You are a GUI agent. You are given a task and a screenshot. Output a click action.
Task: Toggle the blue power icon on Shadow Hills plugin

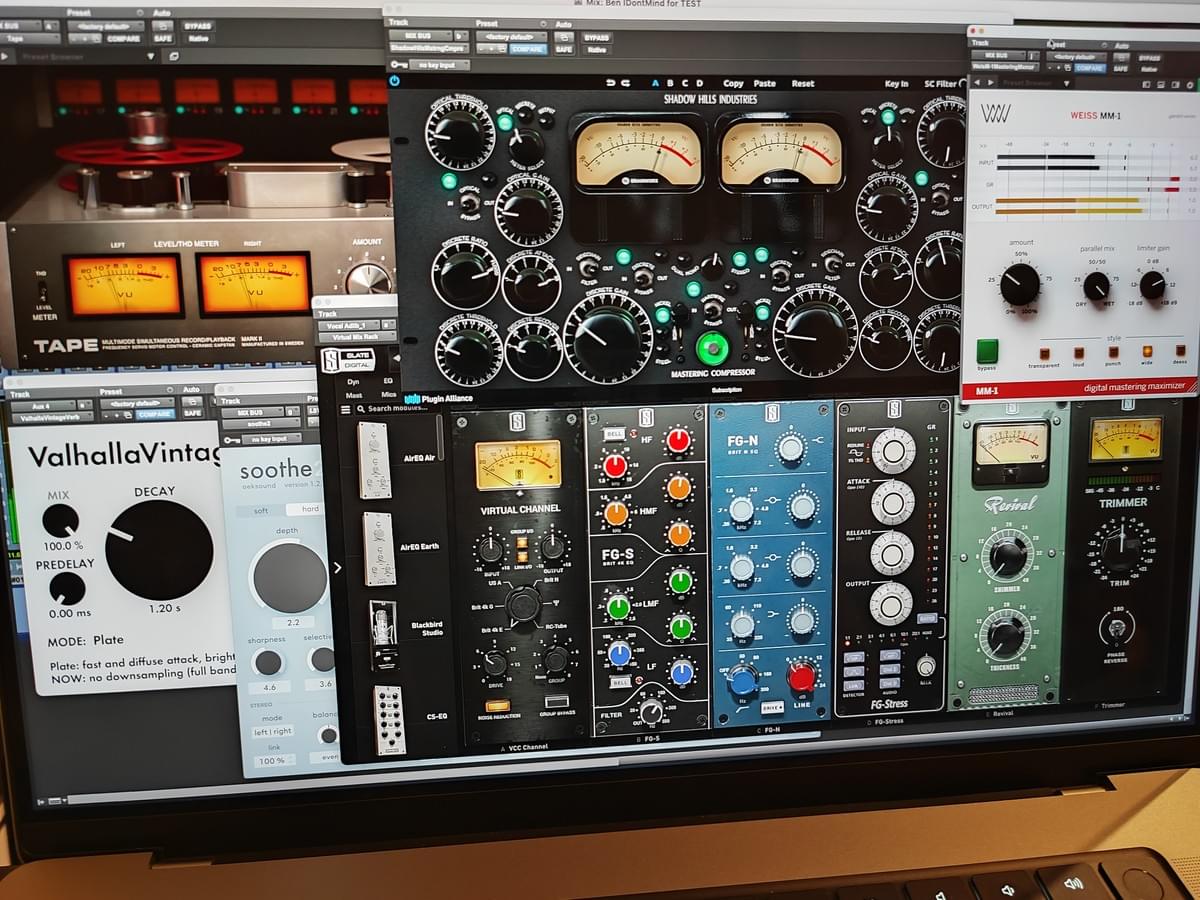tap(395, 81)
